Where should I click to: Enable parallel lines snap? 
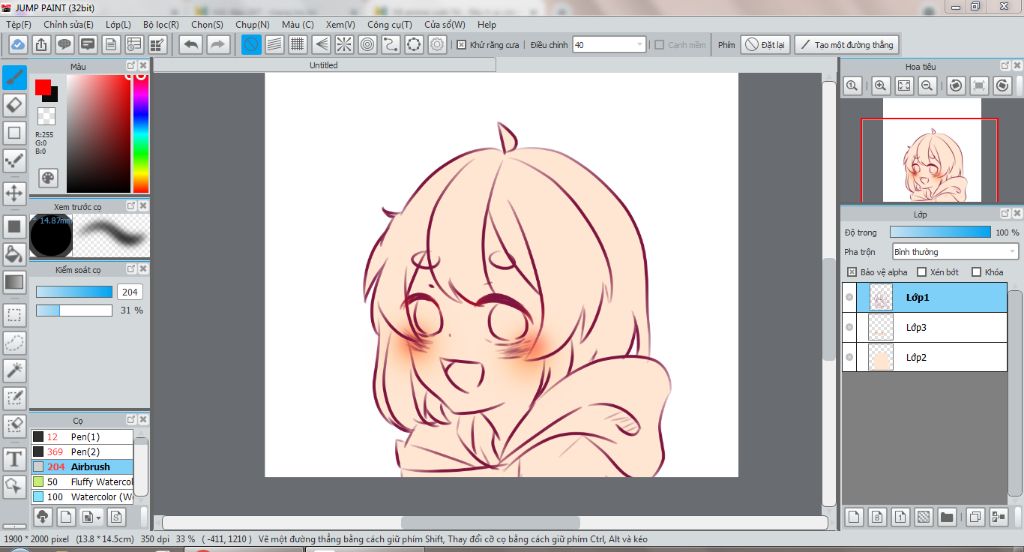274,44
